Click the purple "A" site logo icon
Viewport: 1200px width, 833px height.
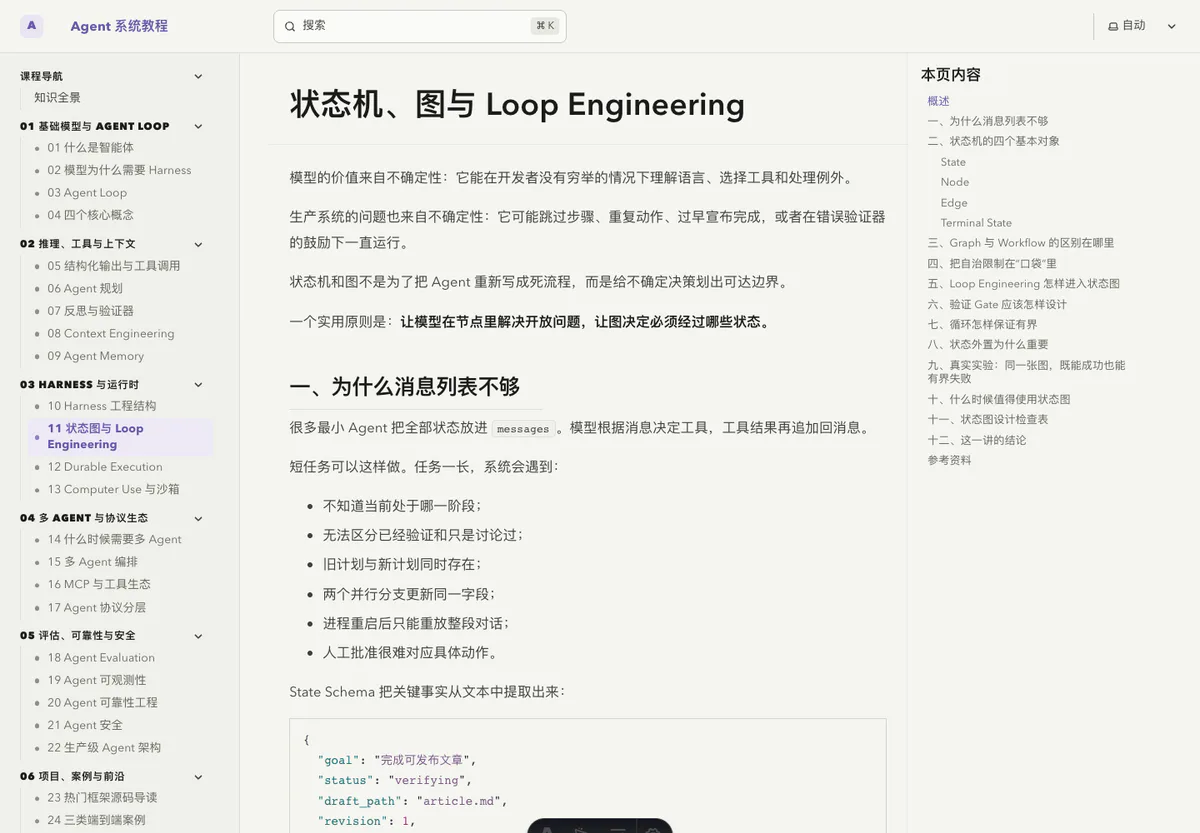pos(31,26)
